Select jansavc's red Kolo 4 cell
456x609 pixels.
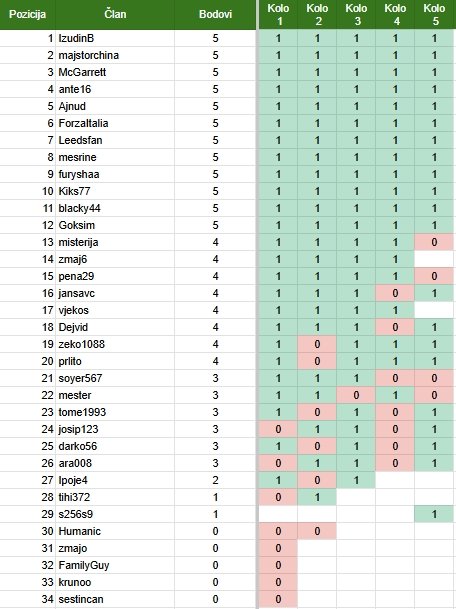(x=395, y=293)
